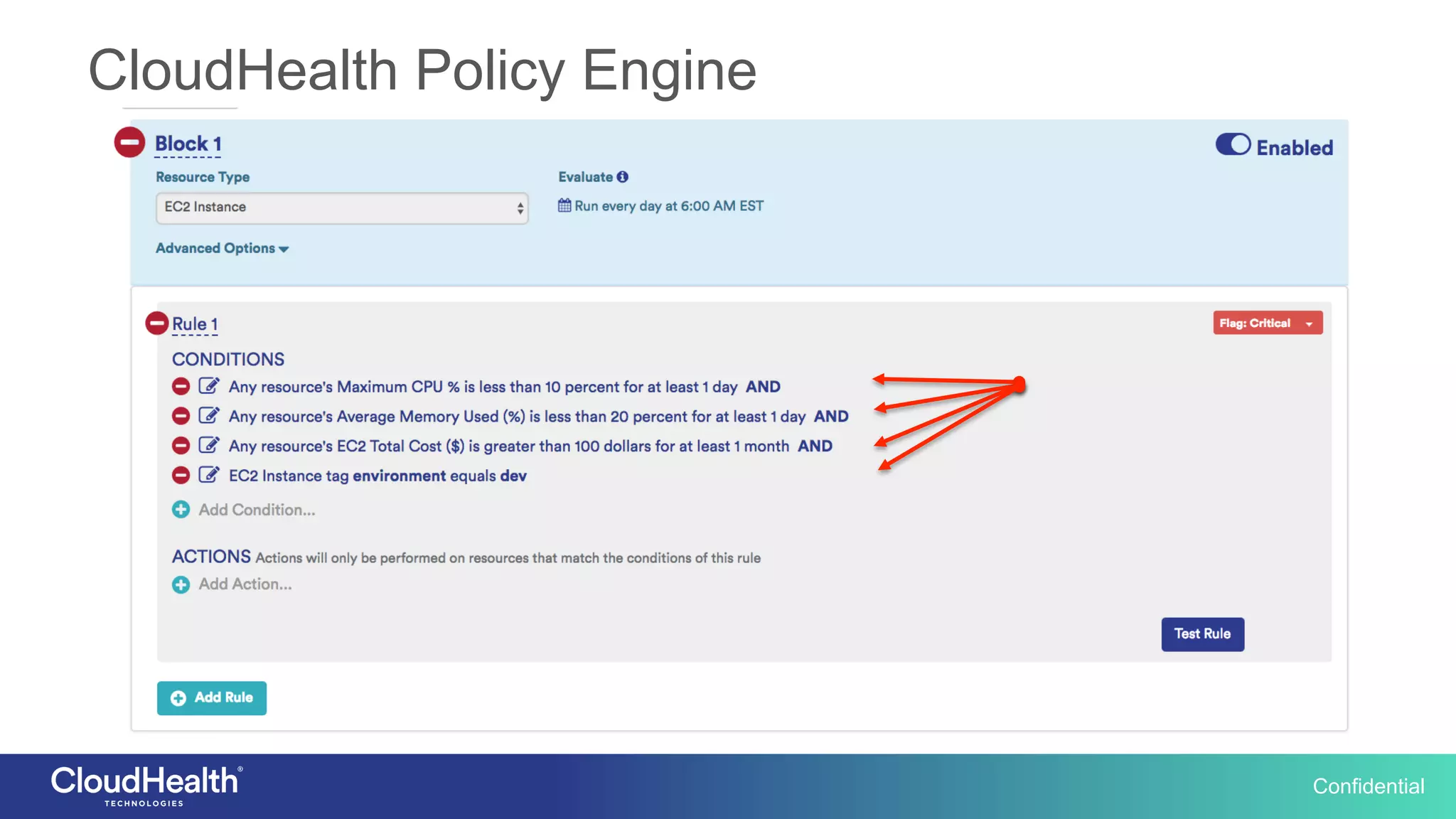Click the Add Condition plus icon
The image size is (1456, 819).
[181, 510]
